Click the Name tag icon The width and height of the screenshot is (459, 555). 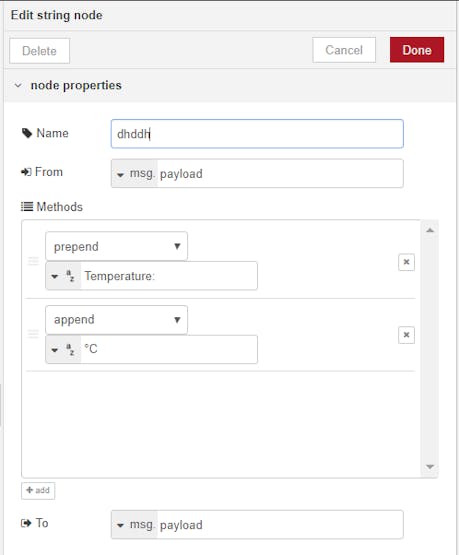click(x=27, y=133)
